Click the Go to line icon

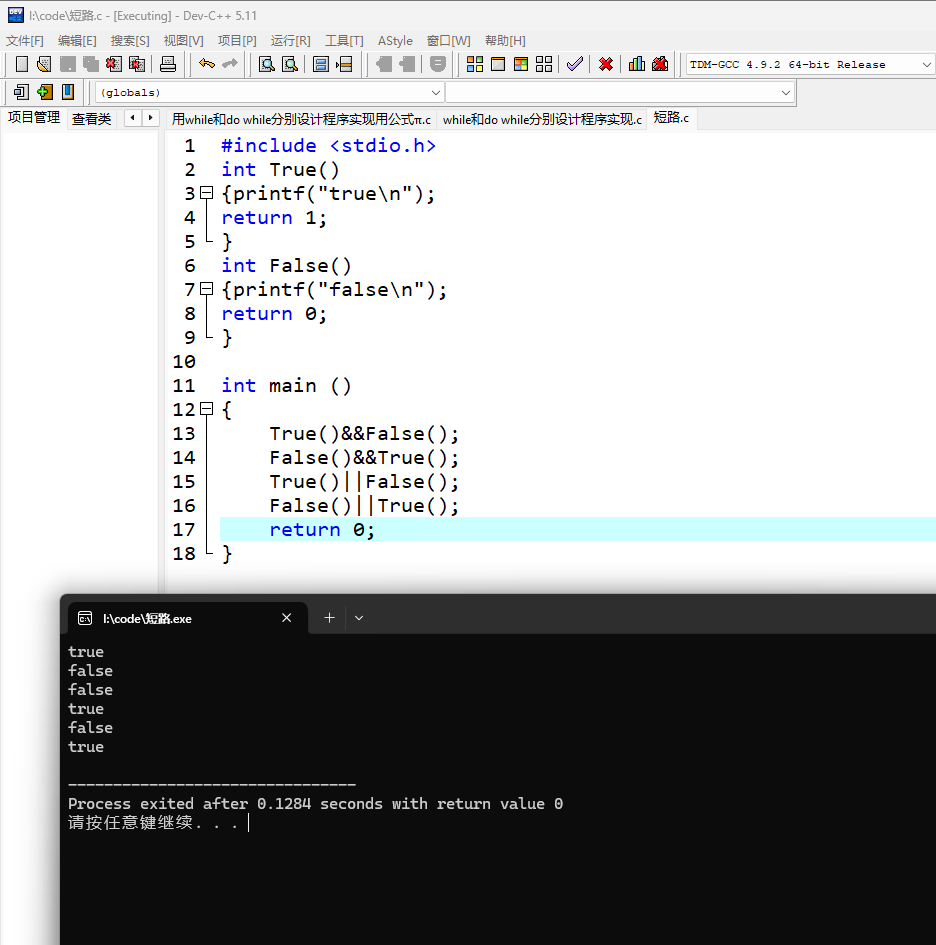click(x=344, y=64)
